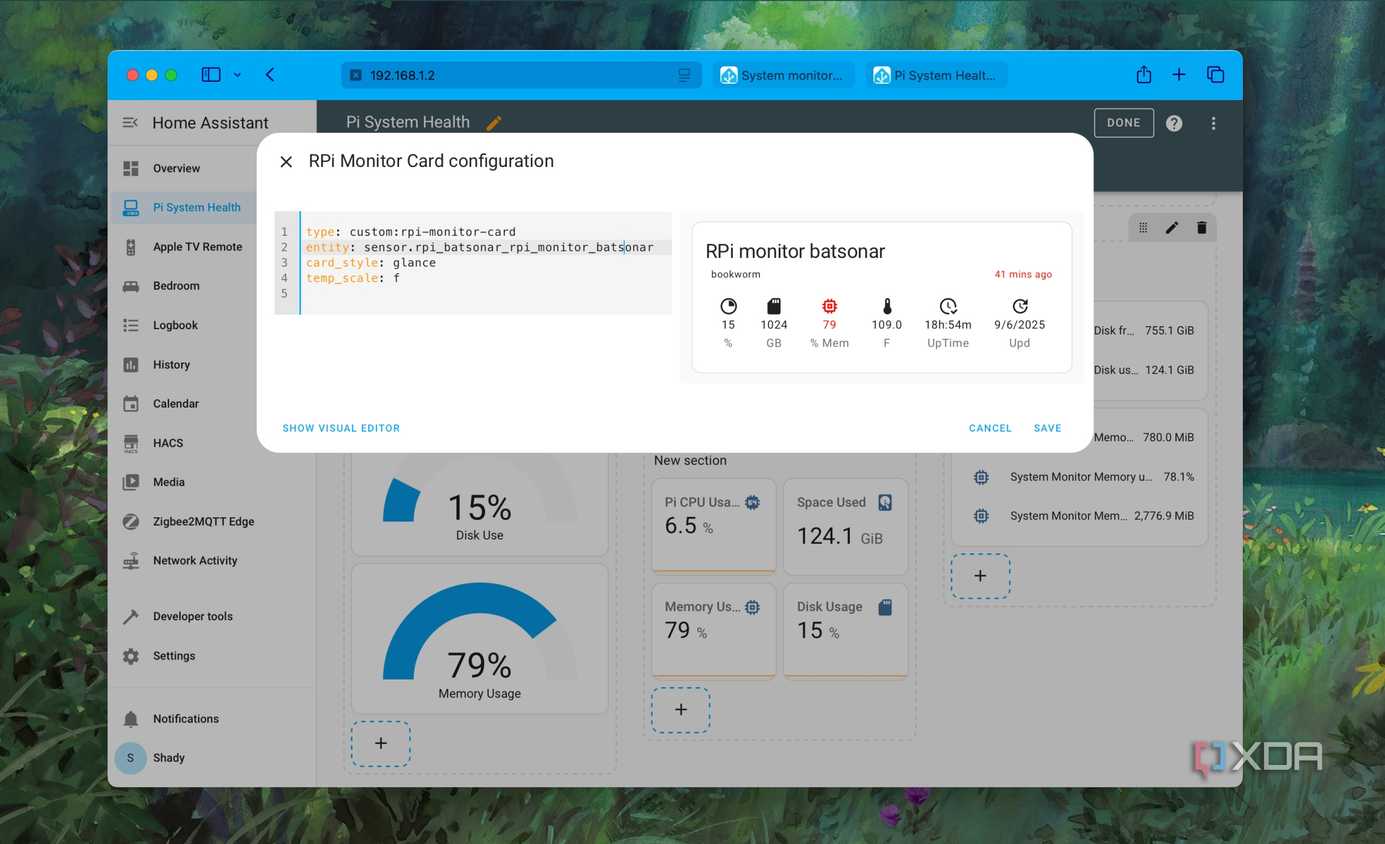Click SAVE in the dialog
This screenshot has height=844, width=1385.
tap(1048, 428)
